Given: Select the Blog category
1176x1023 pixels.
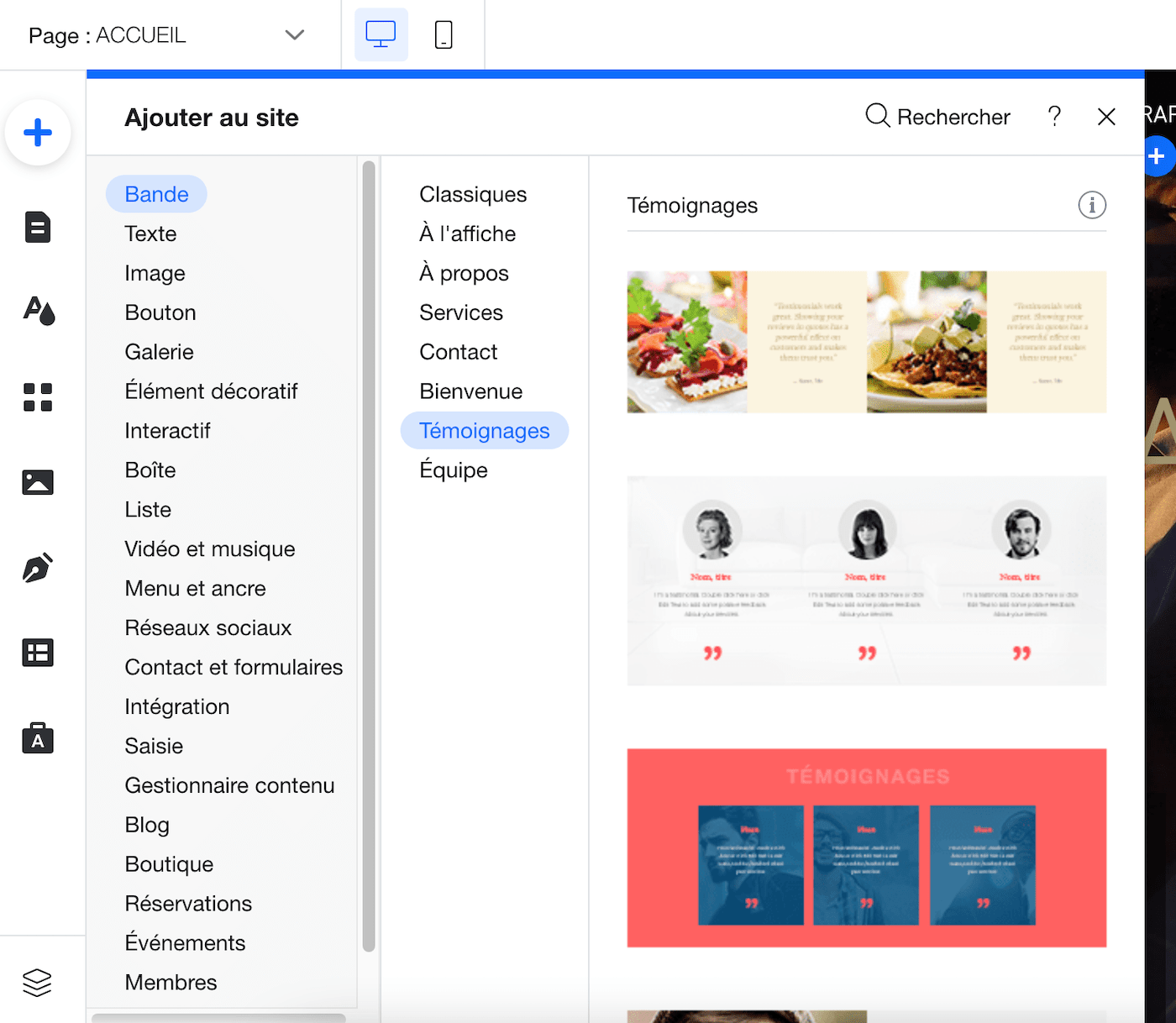Looking at the screenshot, I should (147, 826).
